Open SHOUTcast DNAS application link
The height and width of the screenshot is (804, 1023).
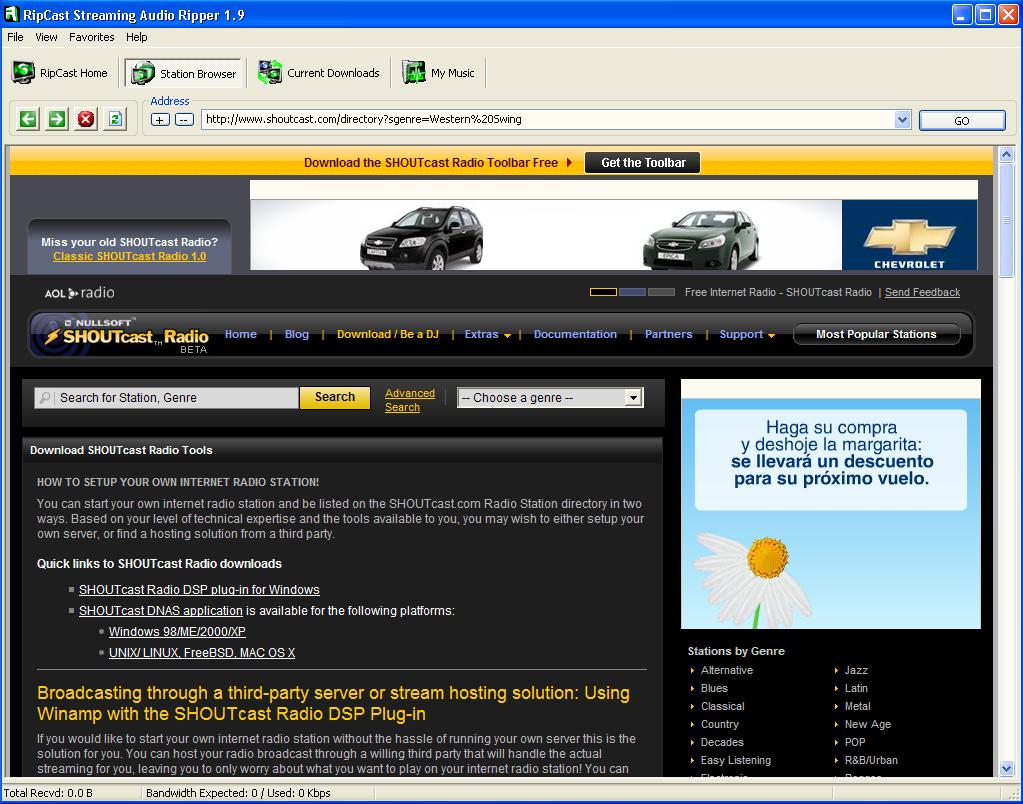160,611
